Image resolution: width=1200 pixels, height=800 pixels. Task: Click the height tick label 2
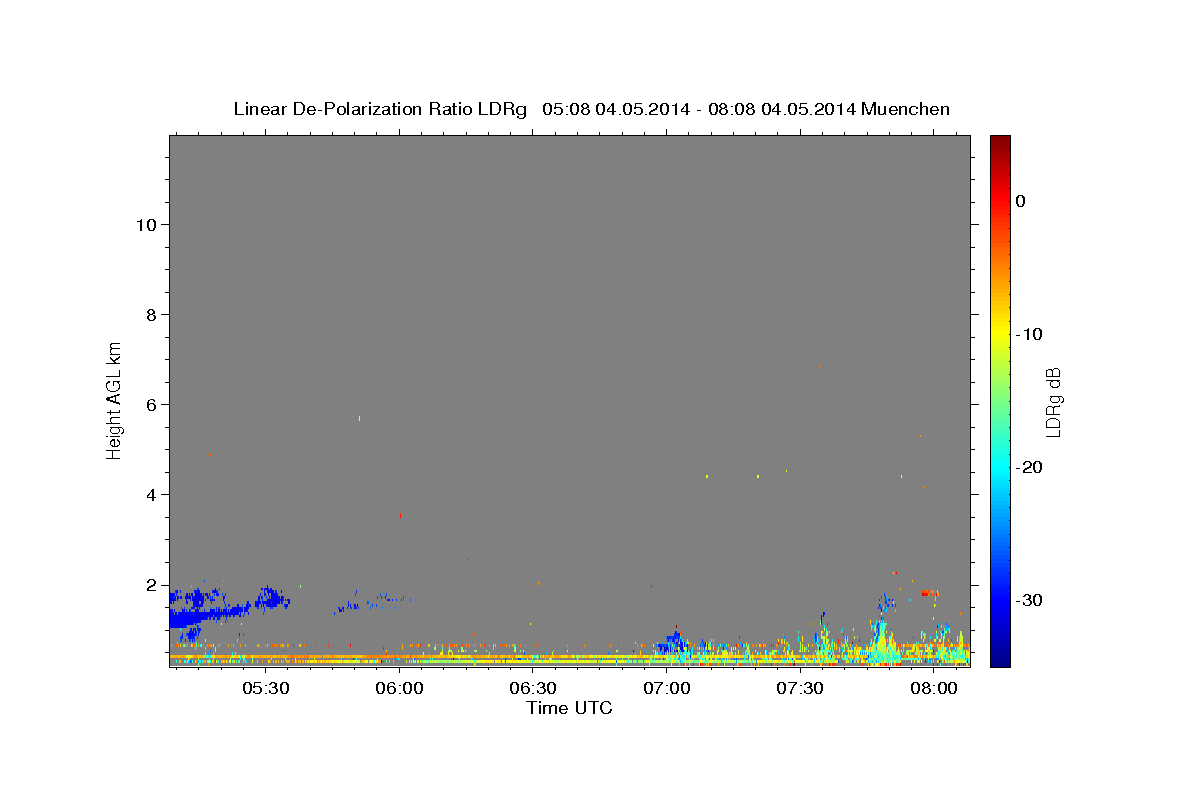[152, 585]
